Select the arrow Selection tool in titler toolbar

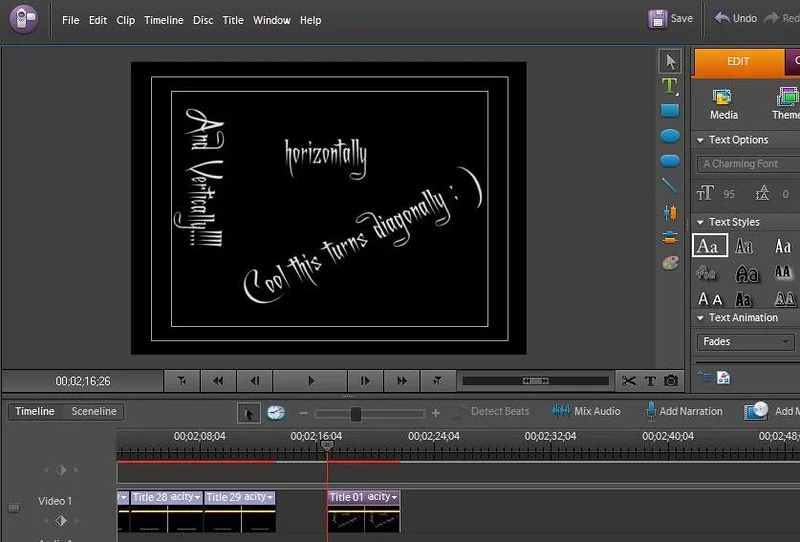pyautogui.click(x=670, y=62)
